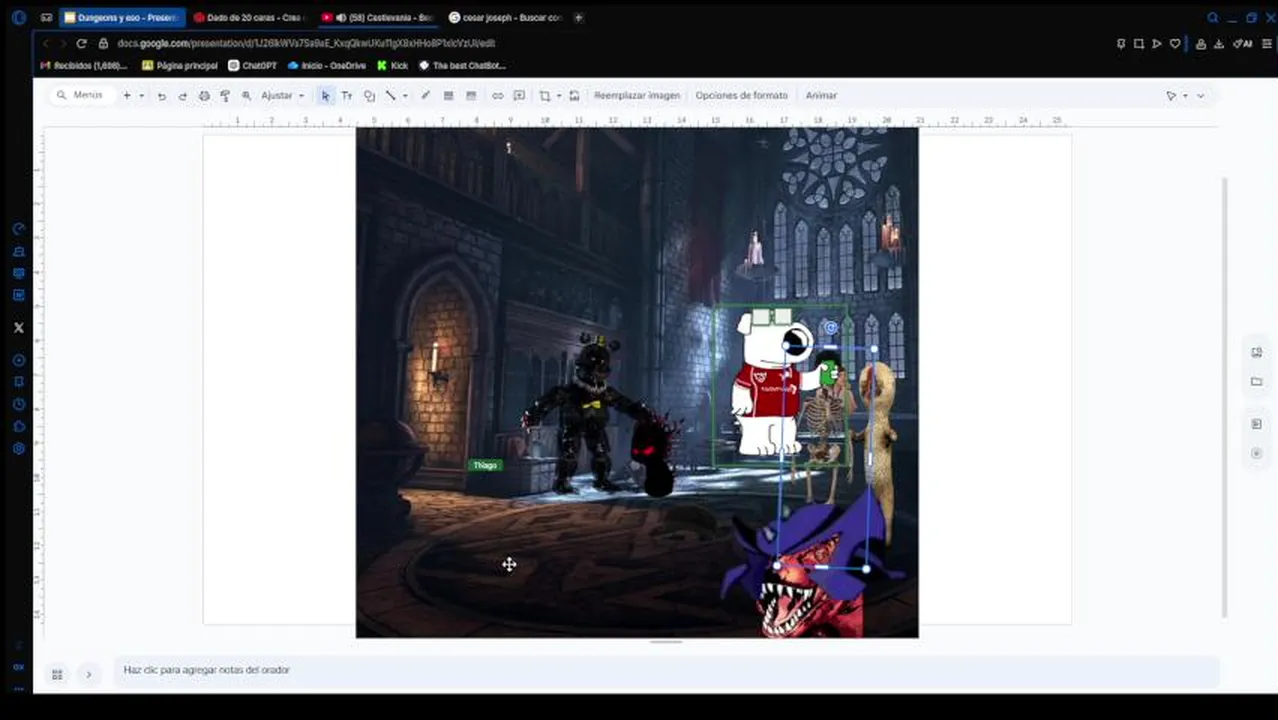Pick the Text box tool
1278x720 pixels.
[347, 96]
